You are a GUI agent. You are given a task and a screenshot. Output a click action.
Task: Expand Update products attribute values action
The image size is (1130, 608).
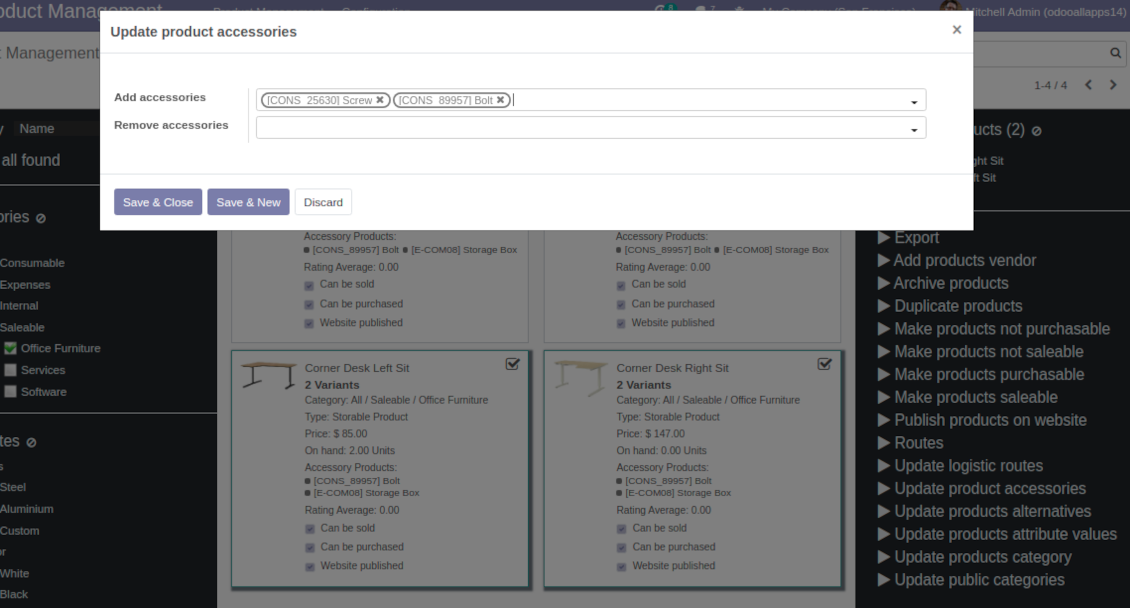[x=997, y=535]
